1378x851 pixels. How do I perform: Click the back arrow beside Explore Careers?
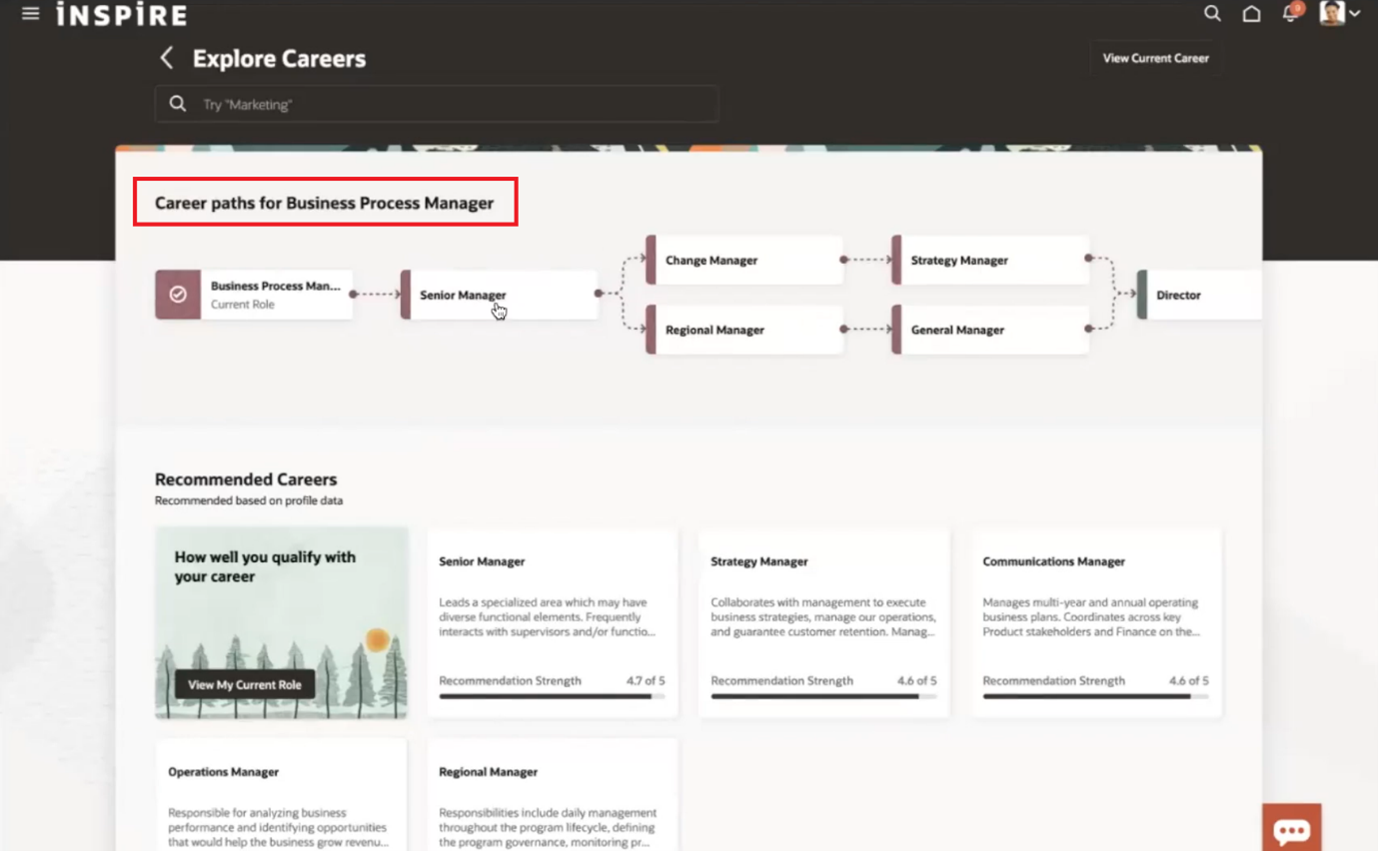(166, 58)
